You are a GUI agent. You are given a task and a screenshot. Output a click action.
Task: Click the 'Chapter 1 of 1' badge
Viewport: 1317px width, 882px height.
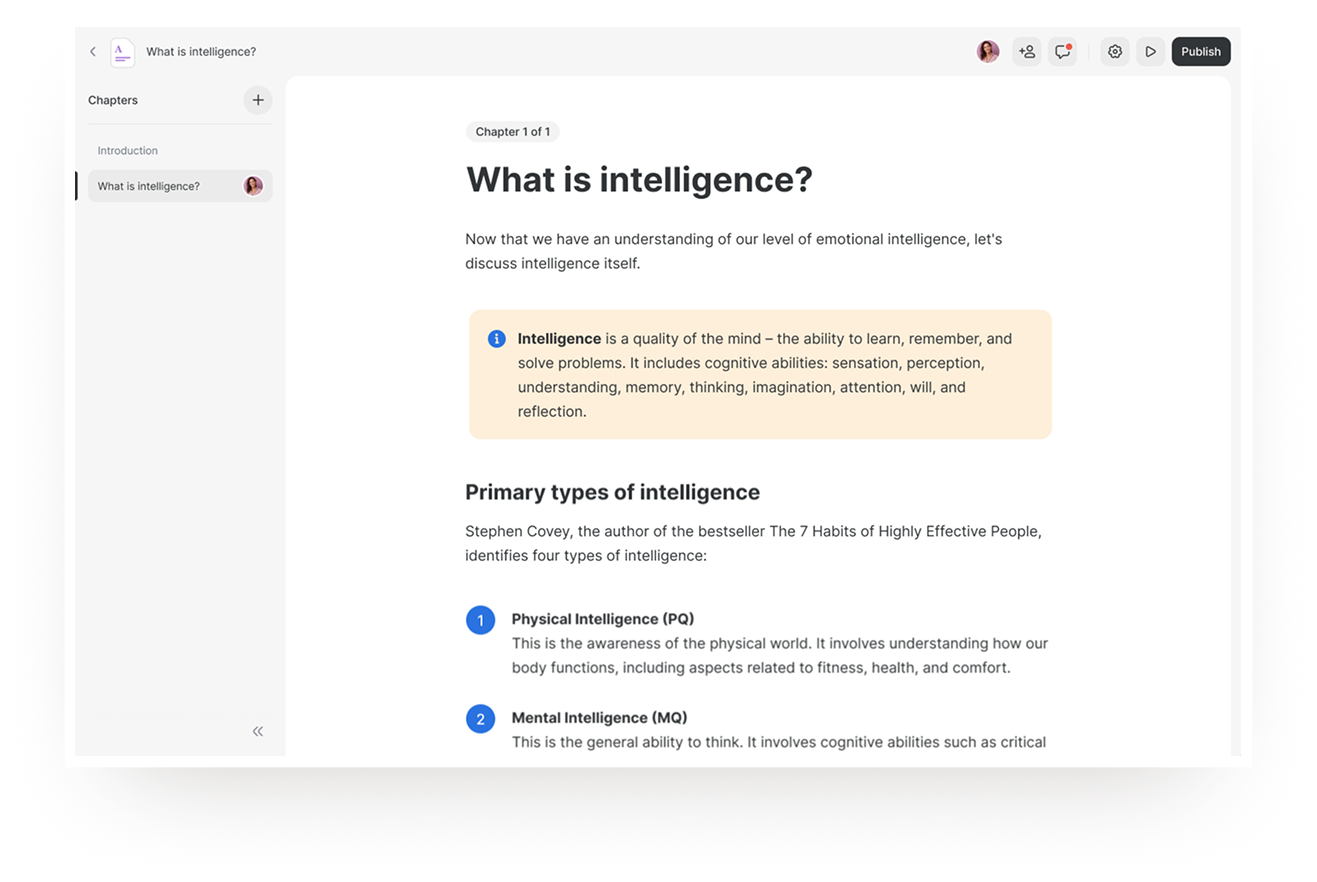pos(512,131)
